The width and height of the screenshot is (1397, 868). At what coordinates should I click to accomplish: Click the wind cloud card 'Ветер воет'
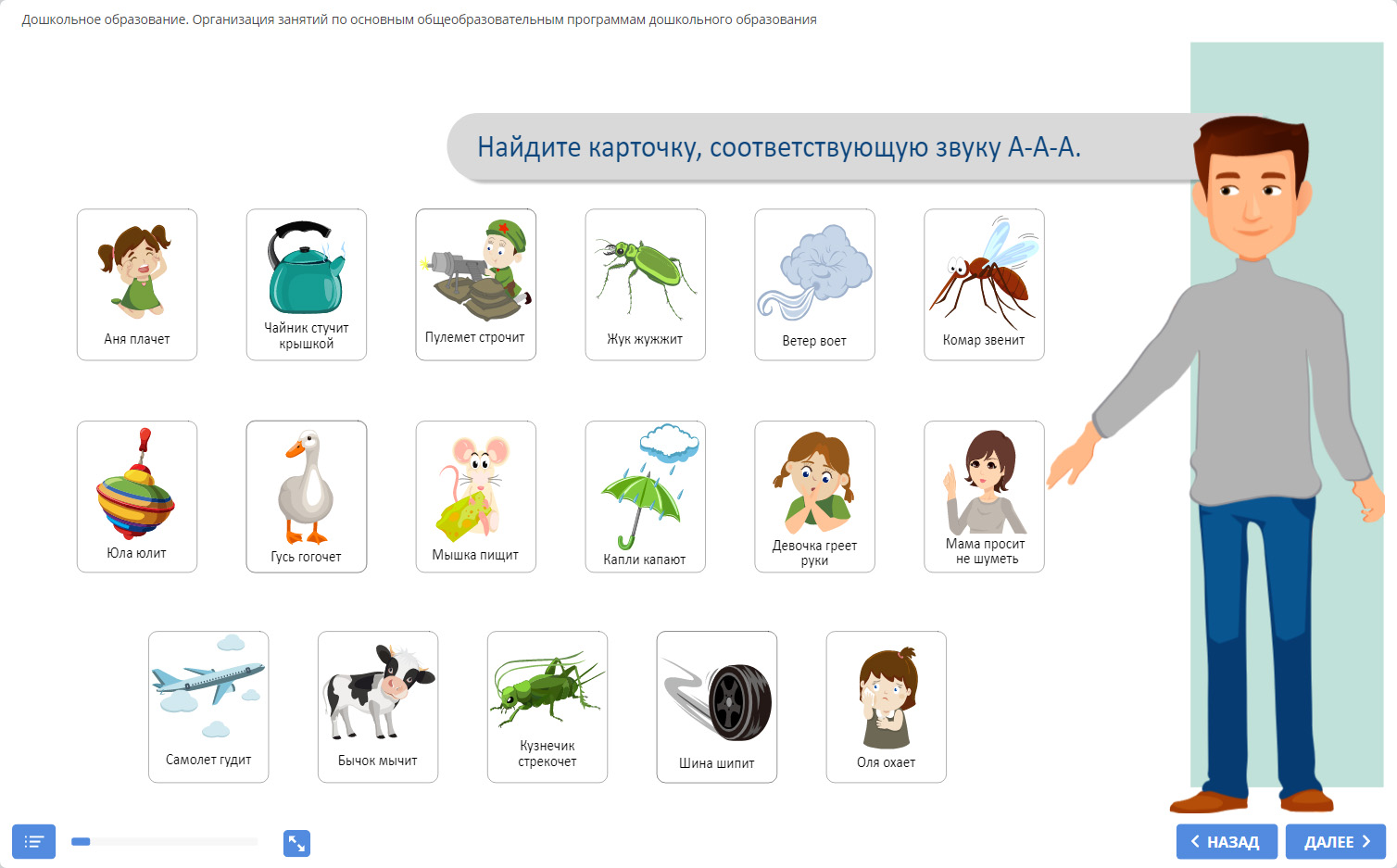point(815,284)
